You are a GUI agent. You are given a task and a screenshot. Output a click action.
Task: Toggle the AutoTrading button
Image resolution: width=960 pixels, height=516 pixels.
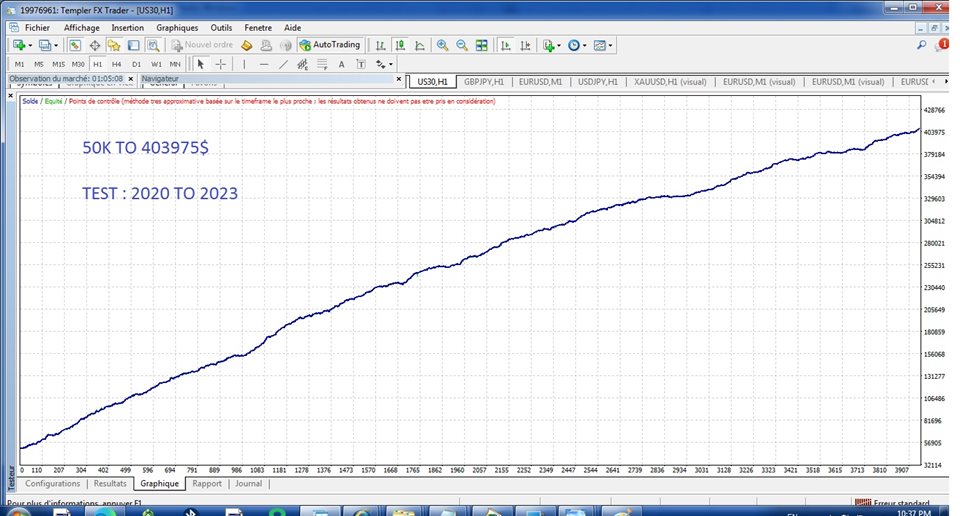[329, 45]
